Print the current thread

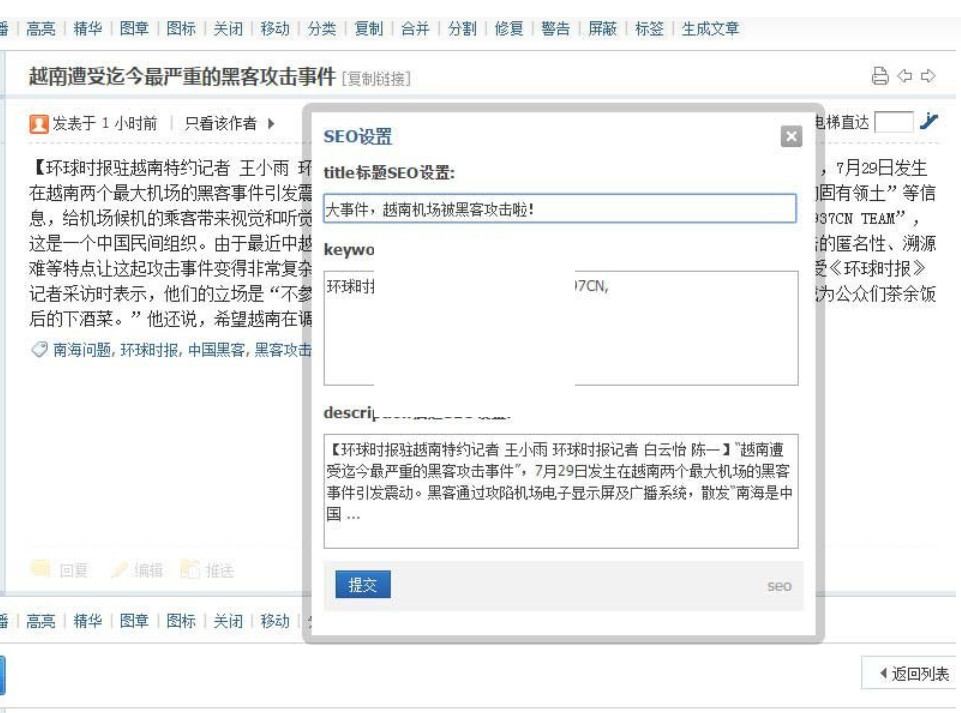881,76
